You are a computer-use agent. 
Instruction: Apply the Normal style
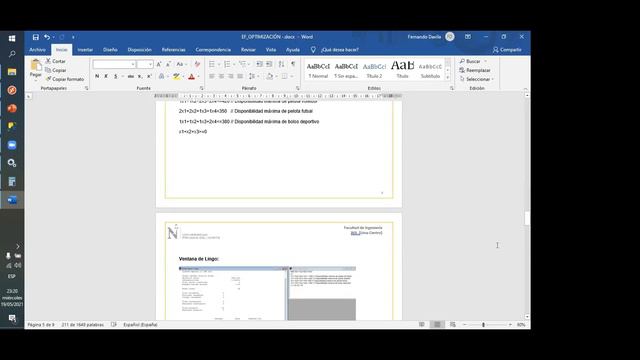[x=318, y=70]
